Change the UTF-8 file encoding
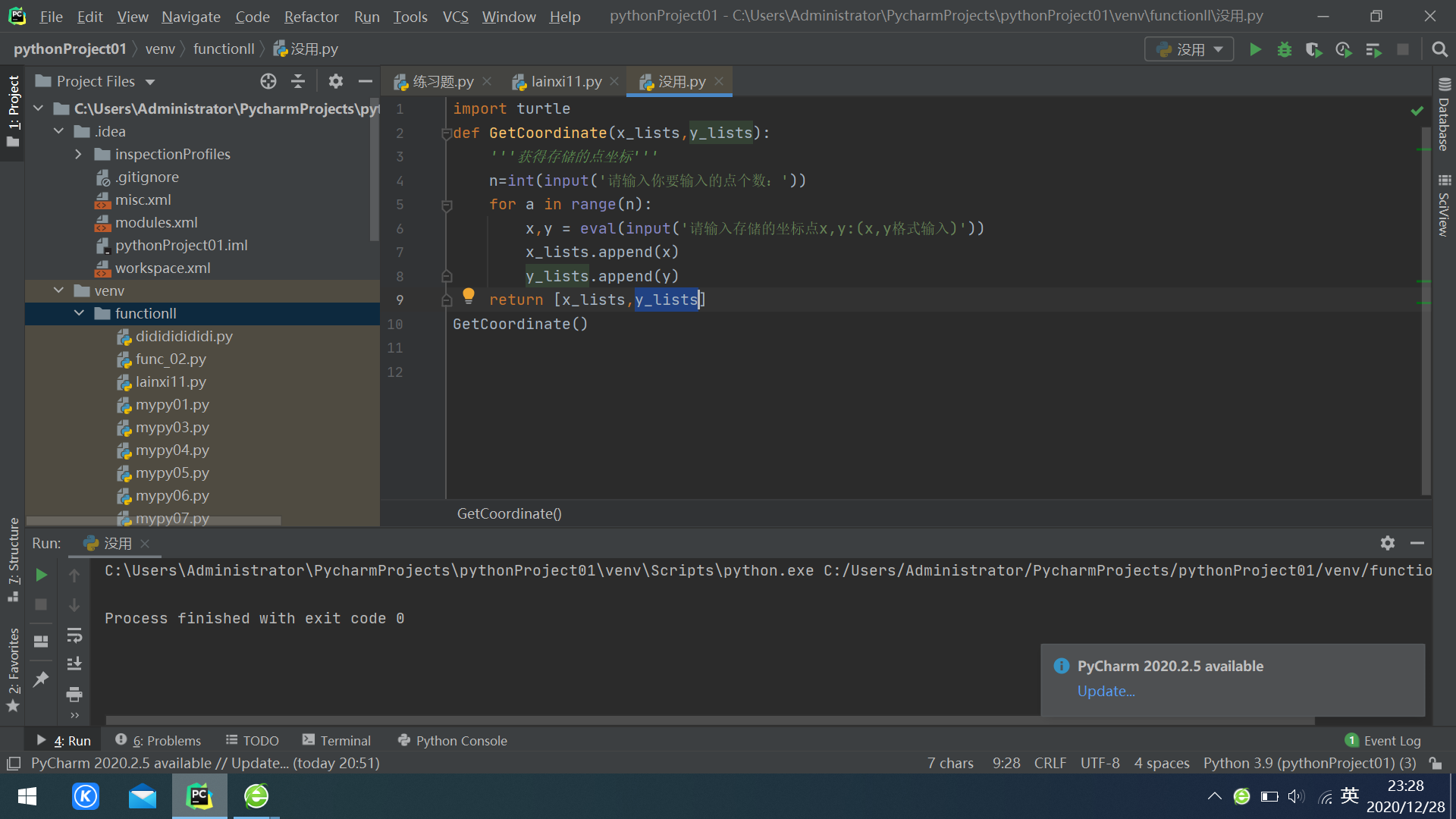This screenshot has height=819, width=1456. [1100, 763]
